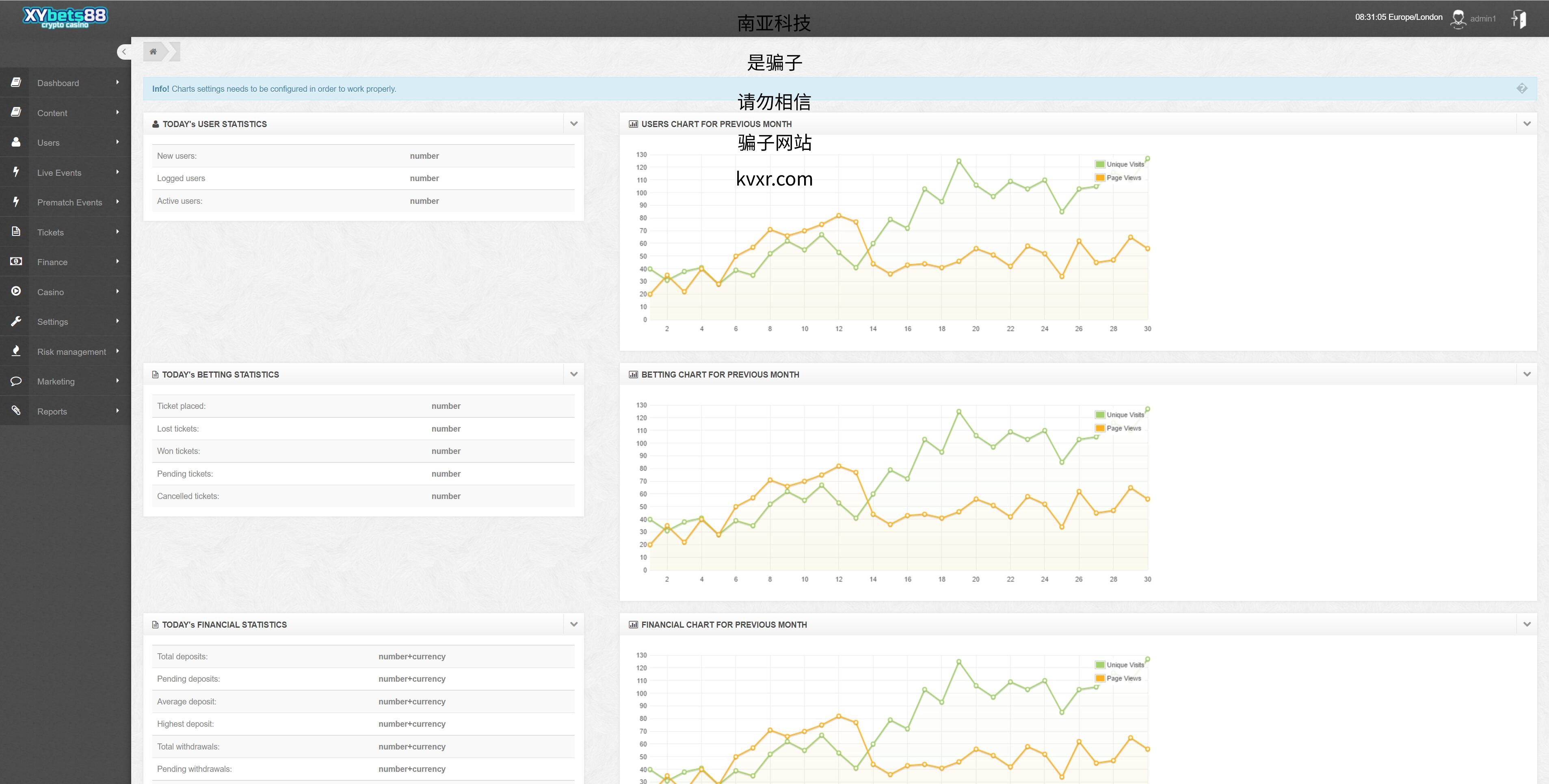
Task: Click the New users number value
Action: 424,156
